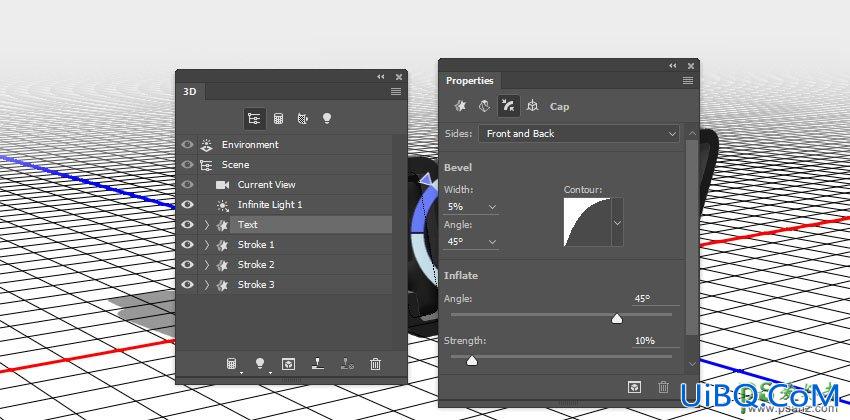Open the Bevel Width dropdown arrow
Screen dimensions: 850x420
(492, 207)
